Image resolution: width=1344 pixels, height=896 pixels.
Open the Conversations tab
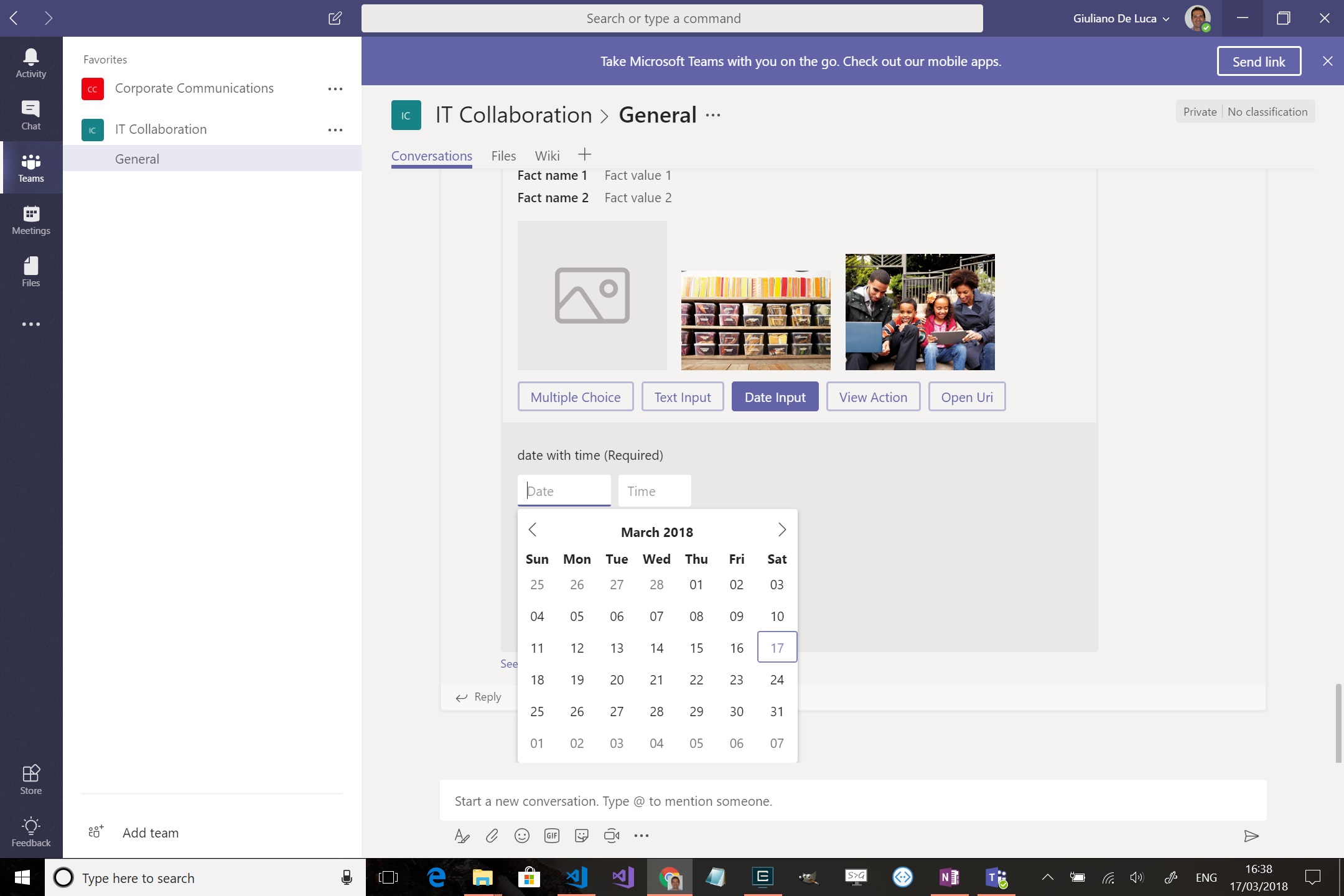pyautogui.click(x=432, y=155)
